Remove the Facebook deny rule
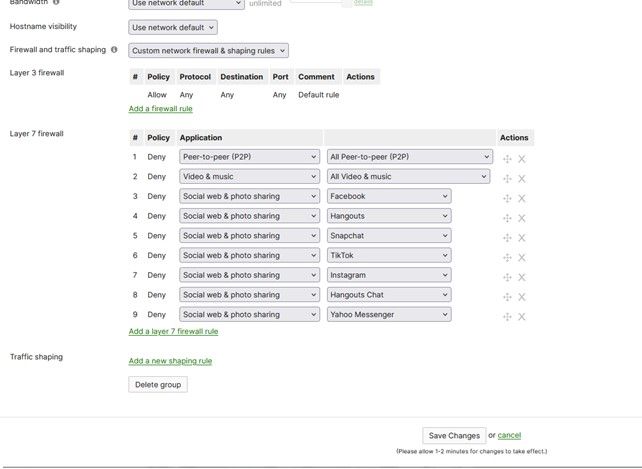Screen dimensions: 642x469 coord(521,198)
